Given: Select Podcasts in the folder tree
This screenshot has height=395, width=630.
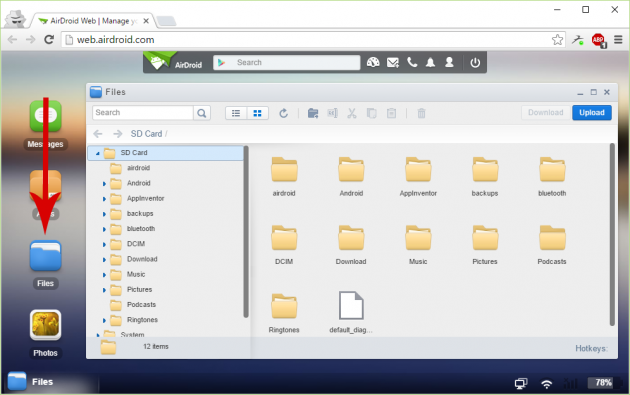Looking at the screenshot, I should point(141,305).
